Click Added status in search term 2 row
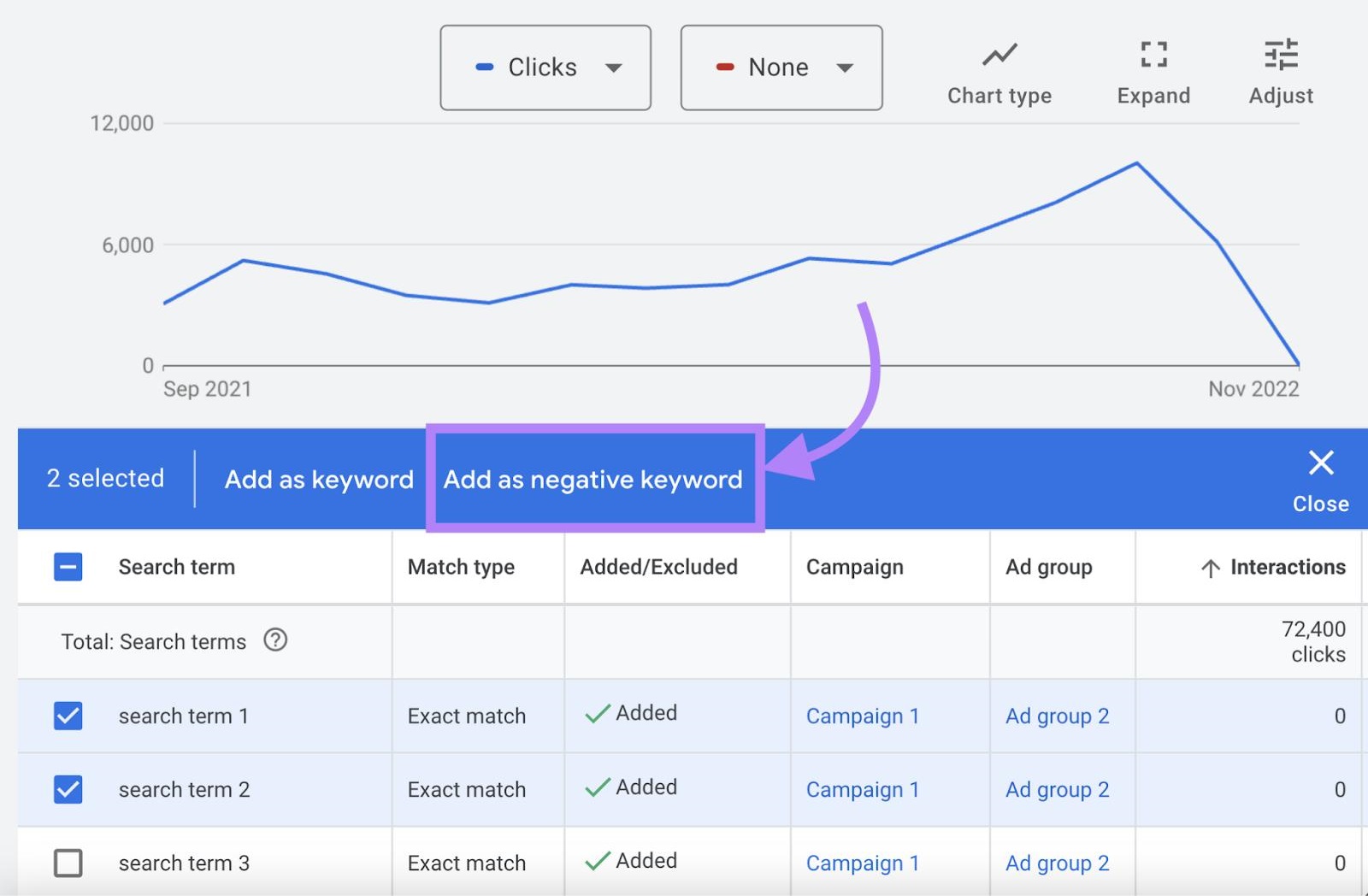This screenshot has height=896, width=1368. click(631, 787)
